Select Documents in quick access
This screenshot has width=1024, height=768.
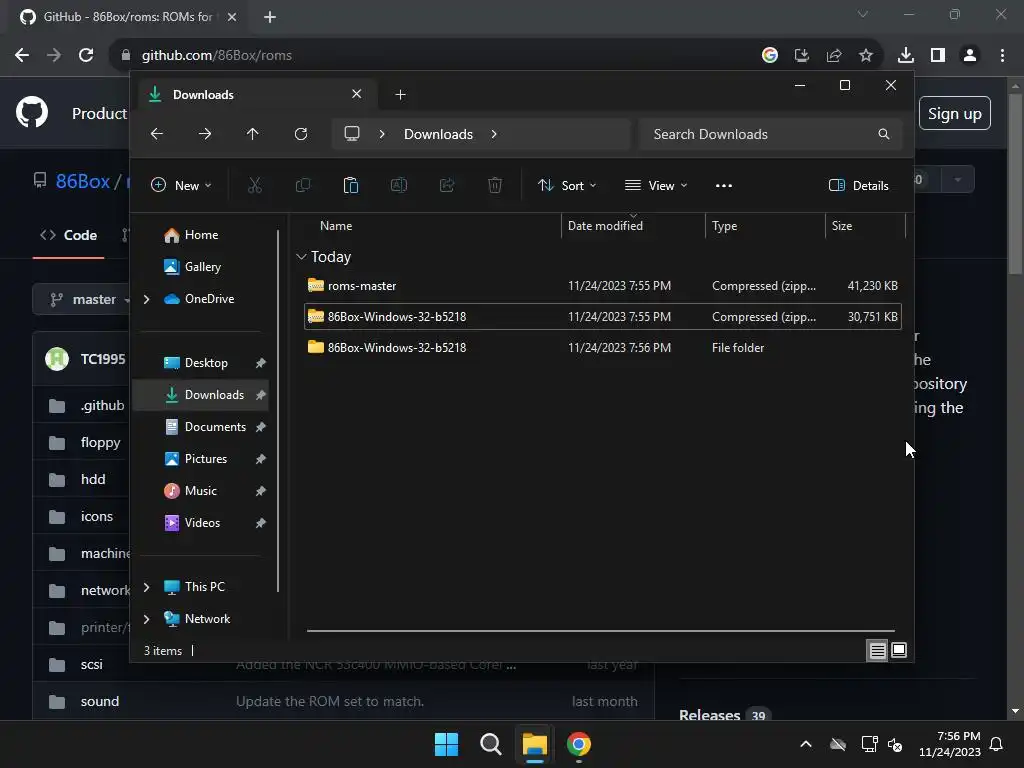click(201, 426)
